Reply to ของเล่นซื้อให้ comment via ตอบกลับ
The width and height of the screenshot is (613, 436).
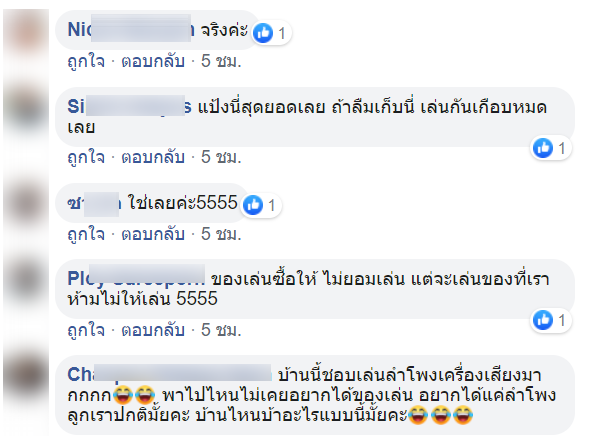pyautogui.click(x=153, y=330)
